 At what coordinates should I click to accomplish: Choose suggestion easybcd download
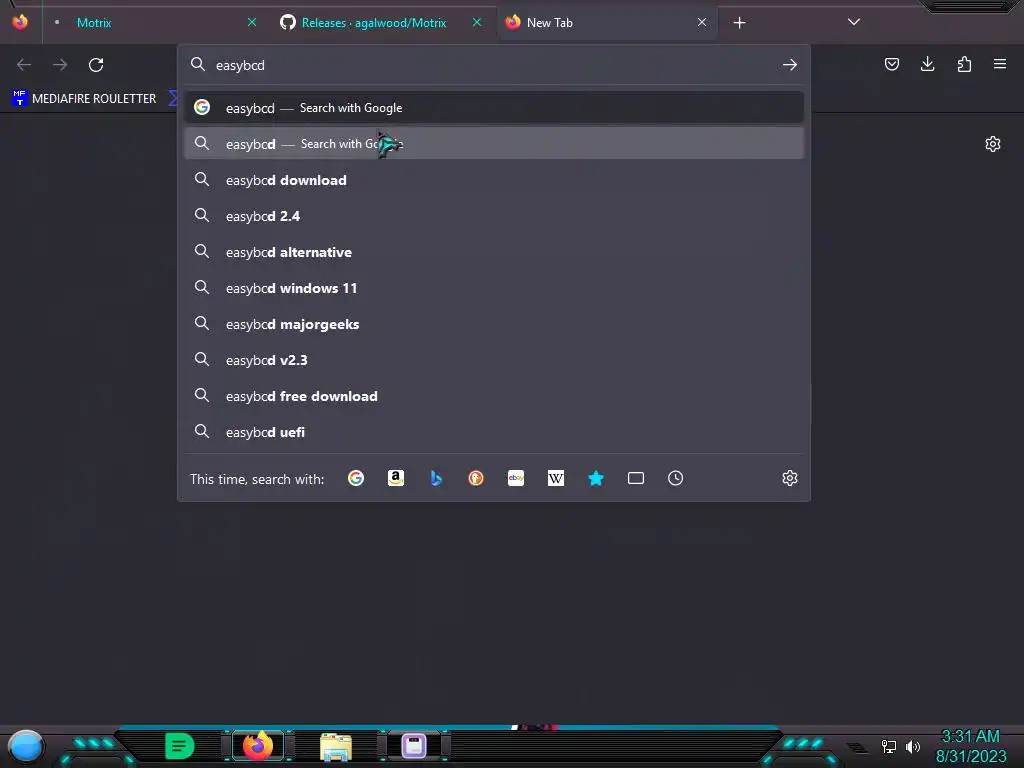(x=494, y=180)
